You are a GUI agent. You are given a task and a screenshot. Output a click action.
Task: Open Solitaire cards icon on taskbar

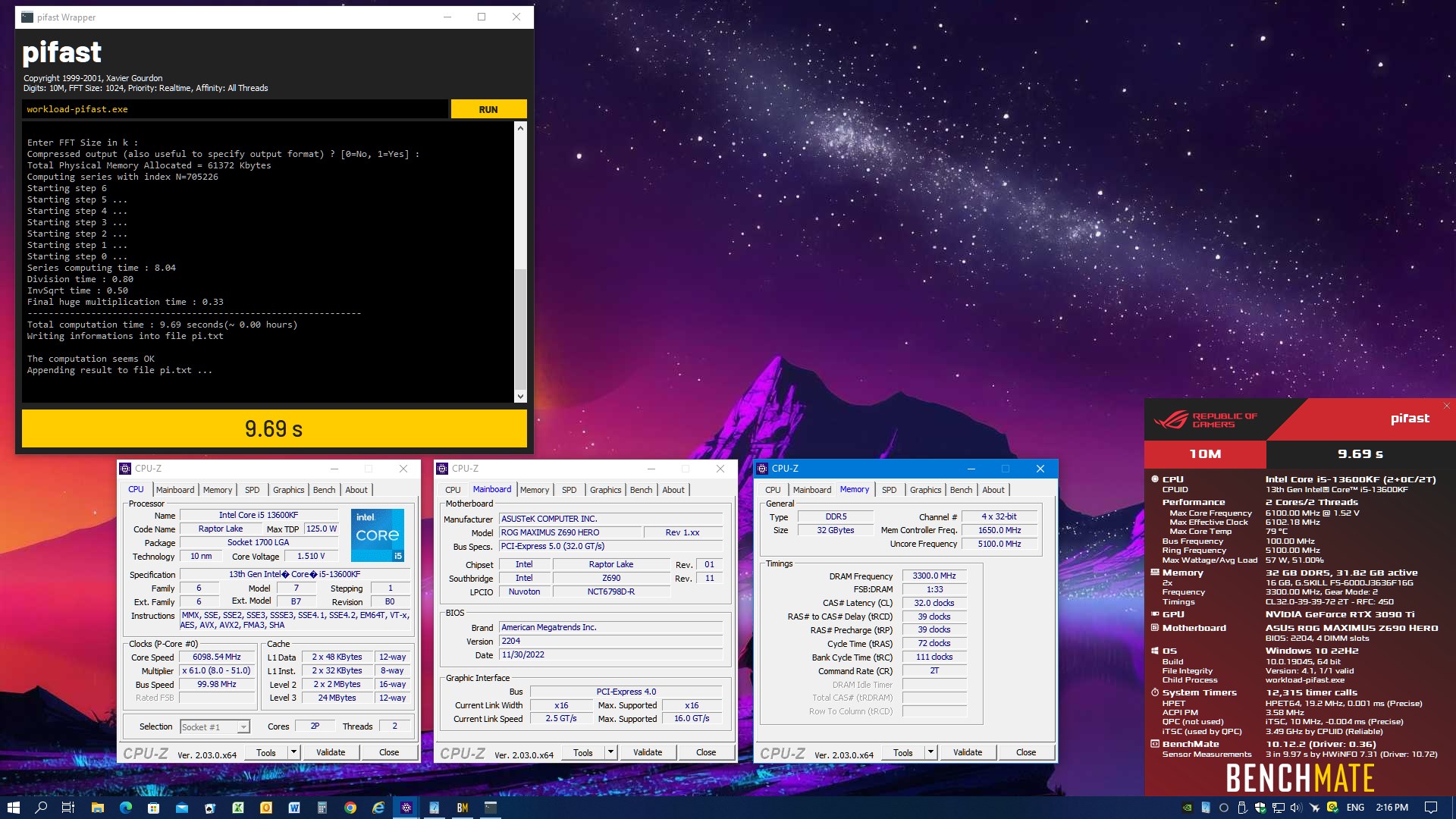coord(209,808)
